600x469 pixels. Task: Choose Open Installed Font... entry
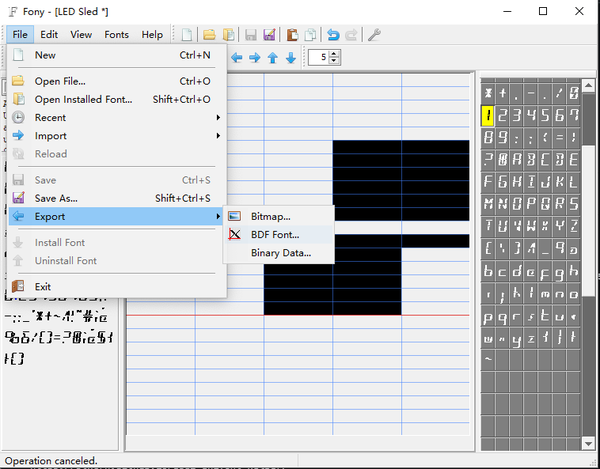tap(117, 99)
